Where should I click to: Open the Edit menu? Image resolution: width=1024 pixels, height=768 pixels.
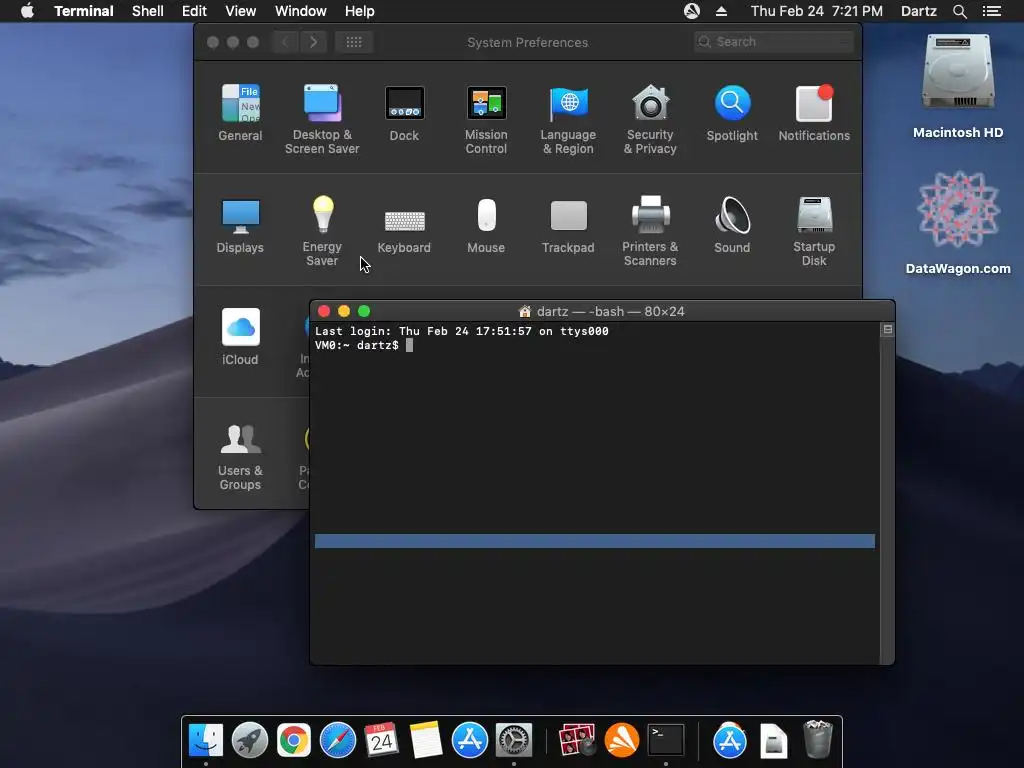coord(194,11)
